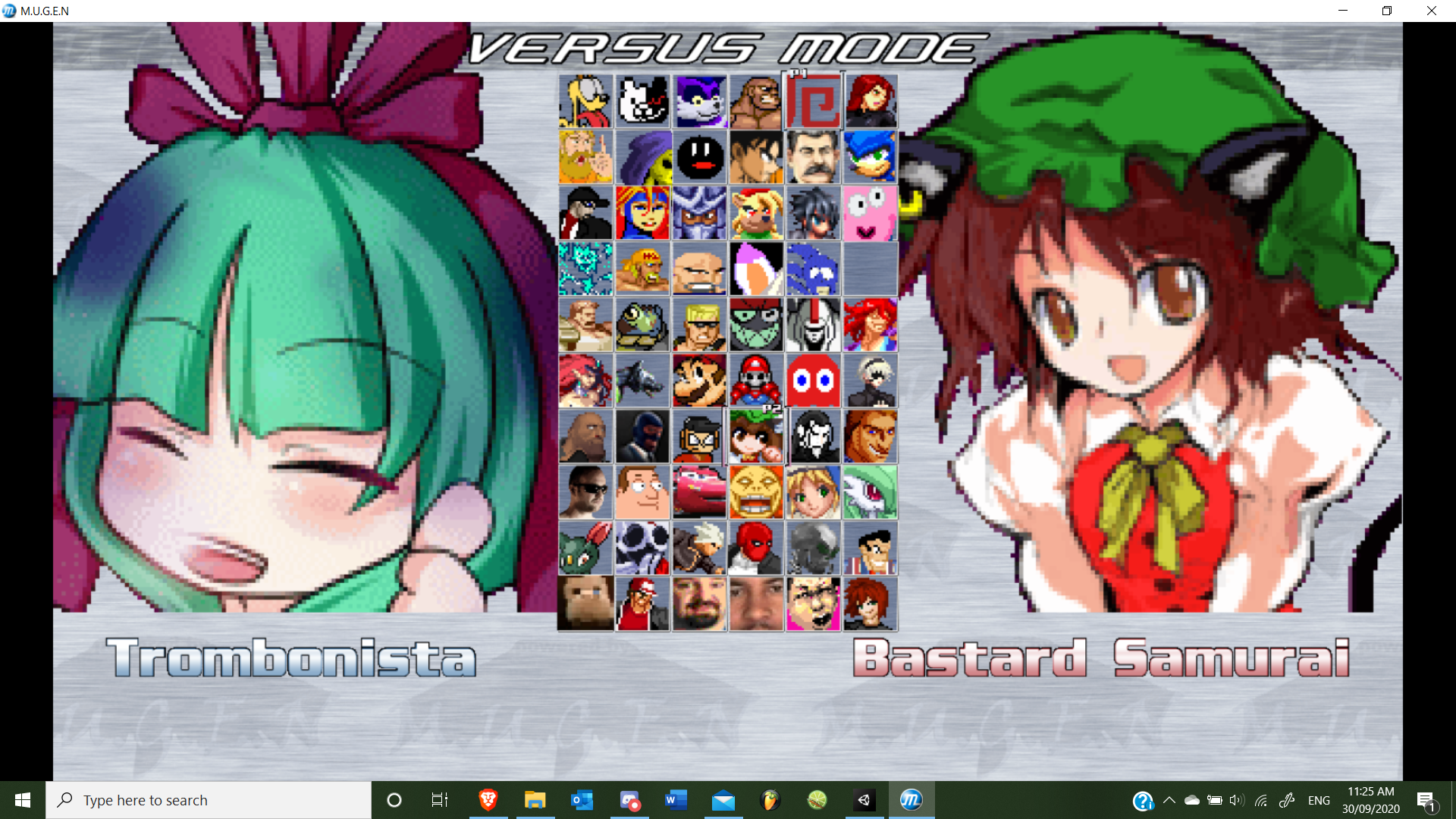1456x819 pixels.
Task: Pick the TF2 Spy blue-masked portrait
Action: coord(642,437)
